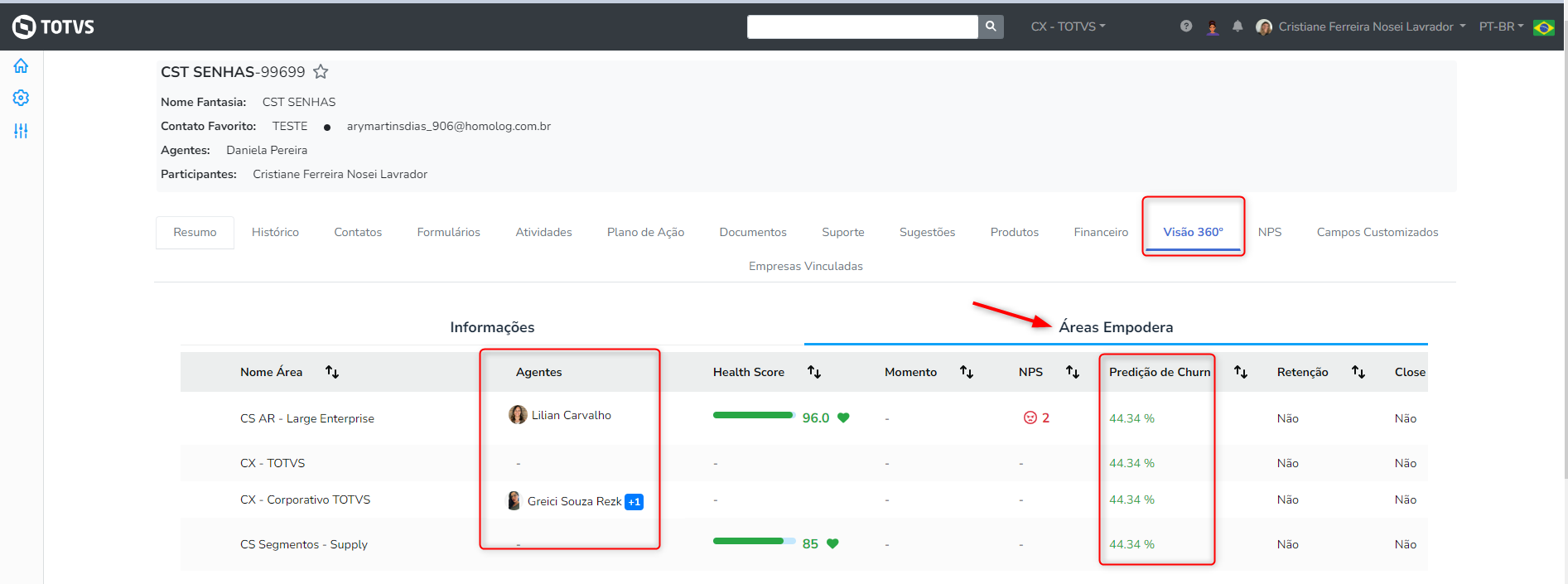Click the search magnifier button

[x=991, y=27]
